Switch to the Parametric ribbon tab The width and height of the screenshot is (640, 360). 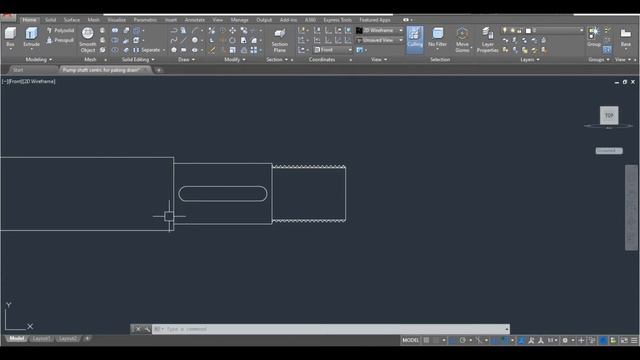[145, 20]
